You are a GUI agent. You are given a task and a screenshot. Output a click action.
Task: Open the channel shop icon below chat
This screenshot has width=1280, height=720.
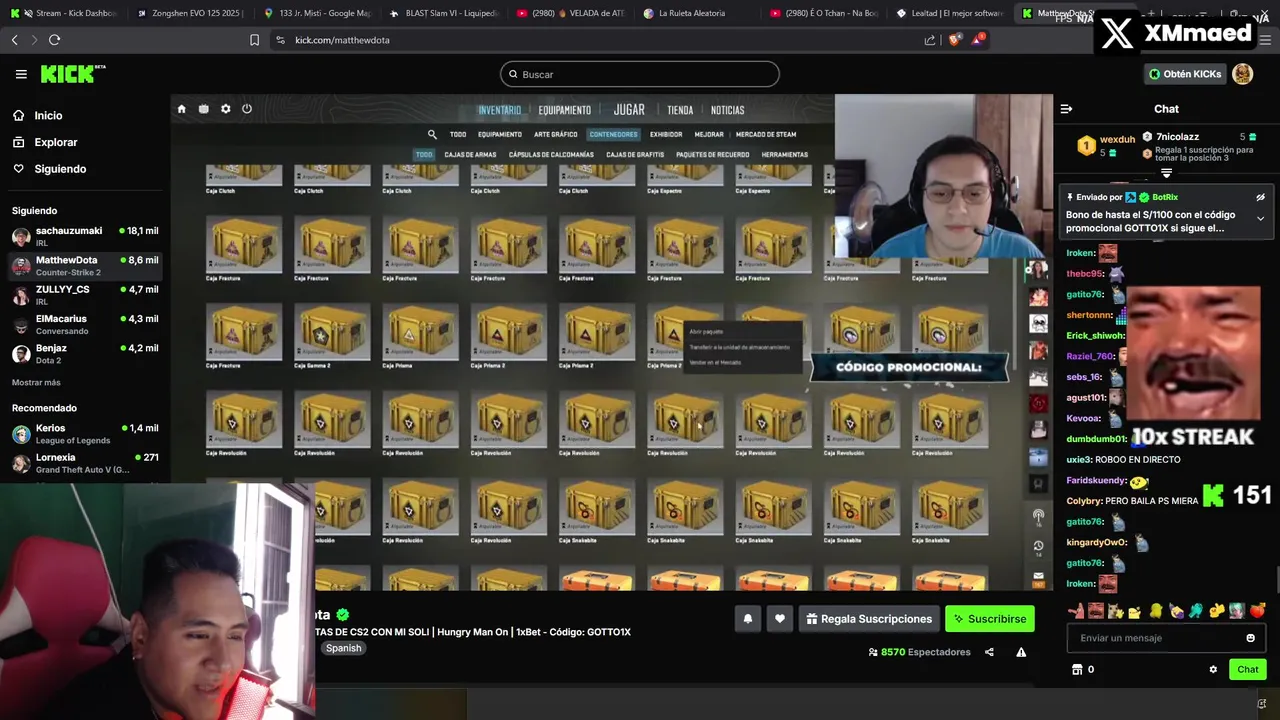(x=1077, y=670)
